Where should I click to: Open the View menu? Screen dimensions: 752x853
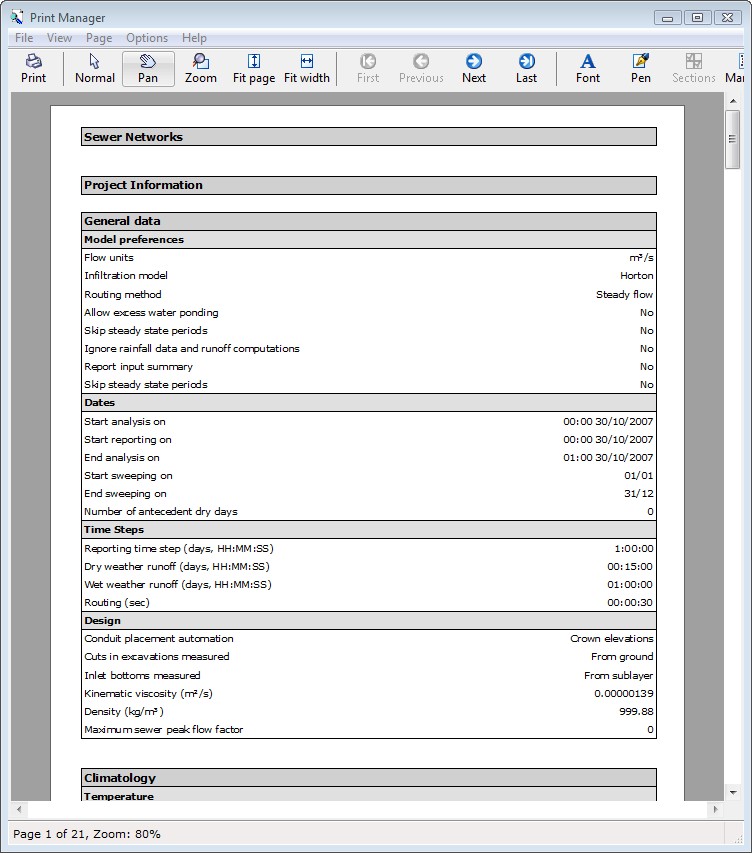coord(60,38)
